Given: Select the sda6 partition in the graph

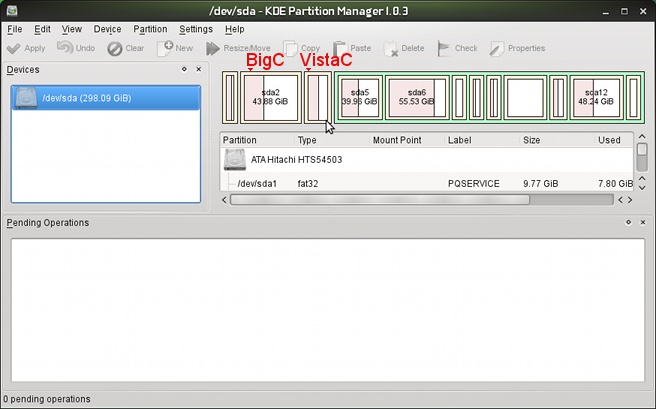Looking at the screenshot, I should coord(417,97).
